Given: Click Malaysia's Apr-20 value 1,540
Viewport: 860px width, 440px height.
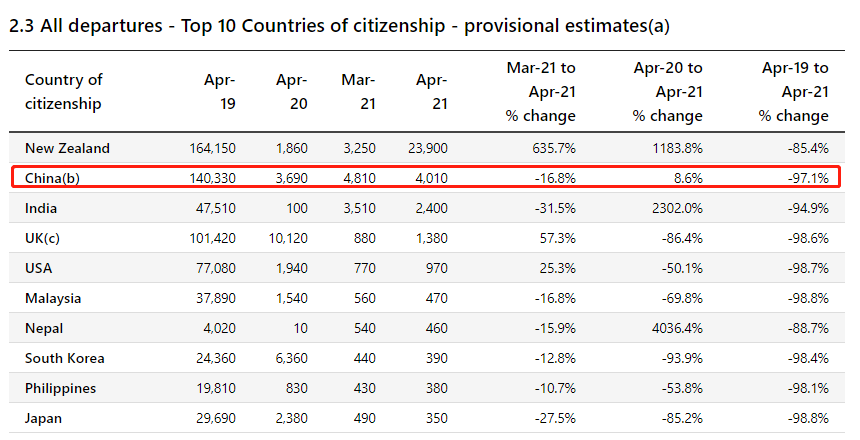Looking at the screenshot, I should [x=288, y=298].
